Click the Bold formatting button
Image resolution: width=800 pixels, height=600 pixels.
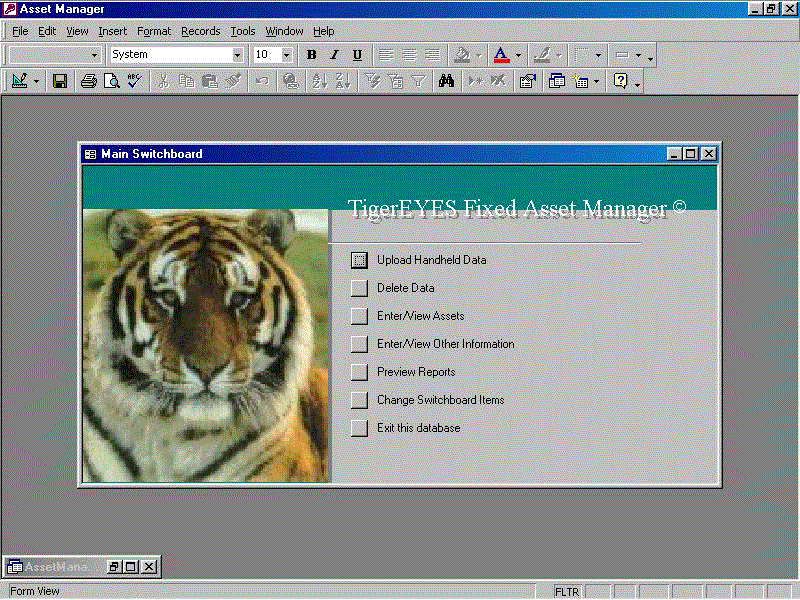[311, 55]
